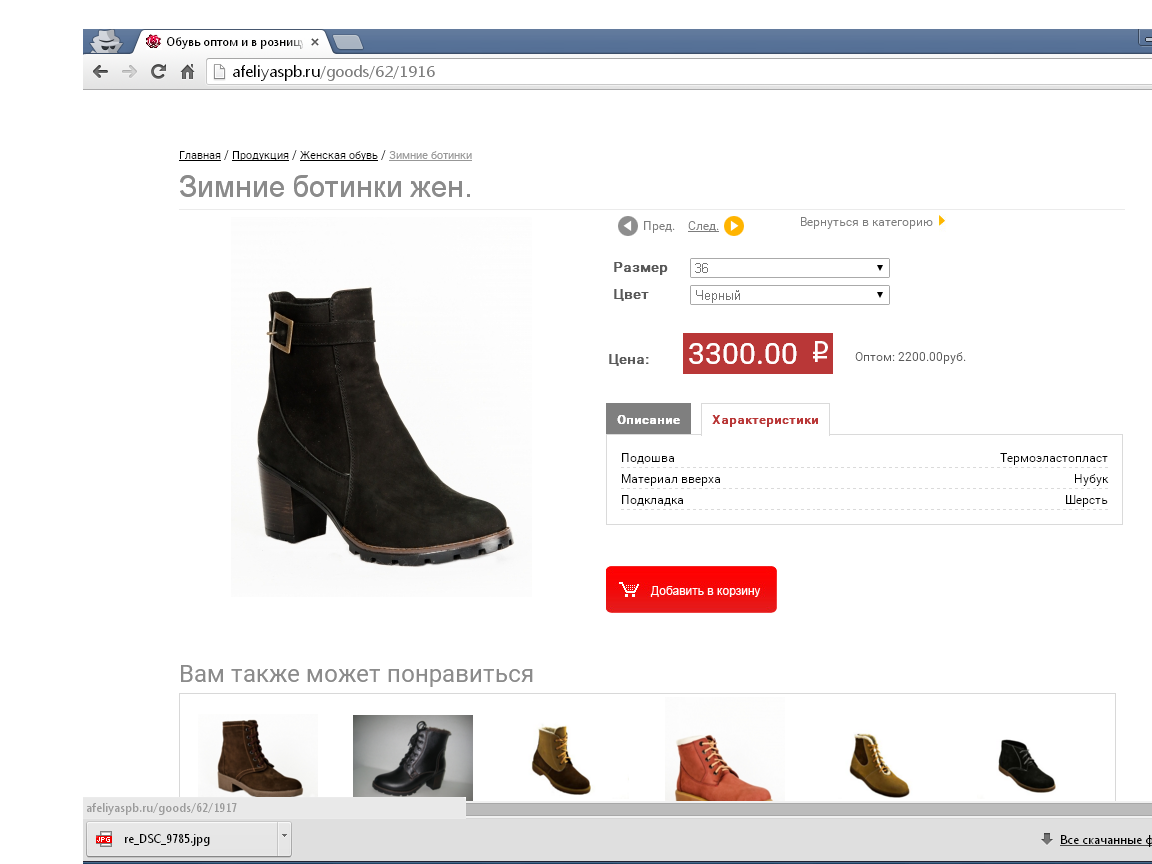
Task: Click the page icon in the address bar
Action: [x=218, y=71]
